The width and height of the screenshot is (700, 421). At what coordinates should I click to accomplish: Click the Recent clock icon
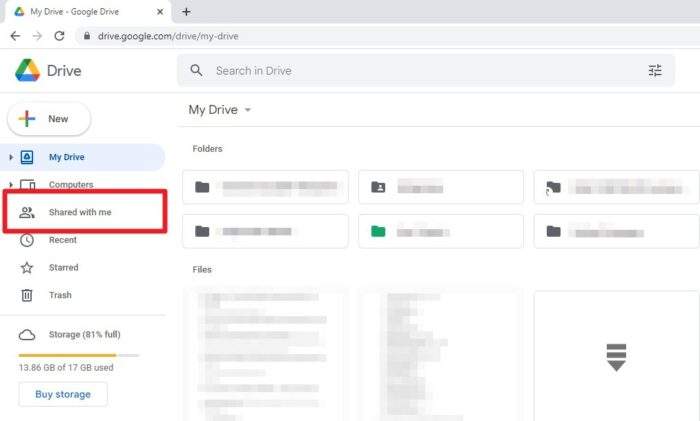27,240
